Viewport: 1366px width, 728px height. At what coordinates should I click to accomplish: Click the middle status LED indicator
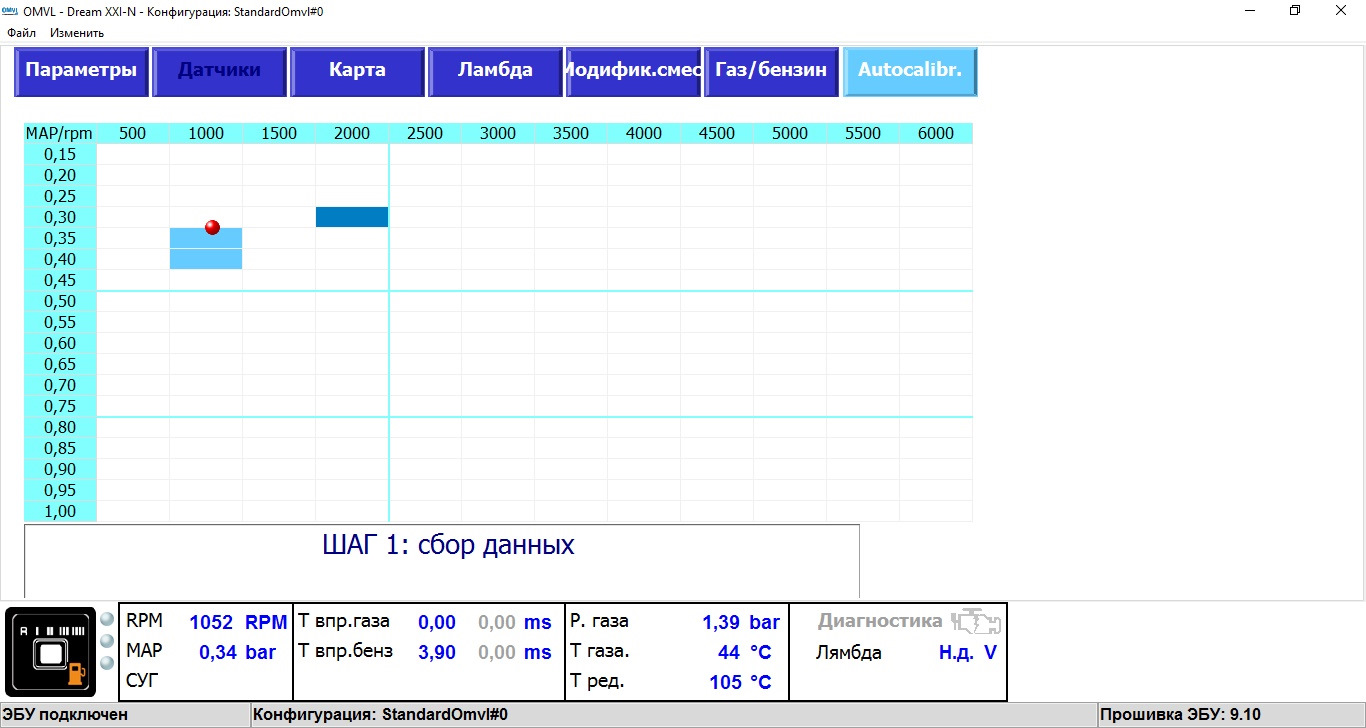pyautogui.click(x=107, y=640)
